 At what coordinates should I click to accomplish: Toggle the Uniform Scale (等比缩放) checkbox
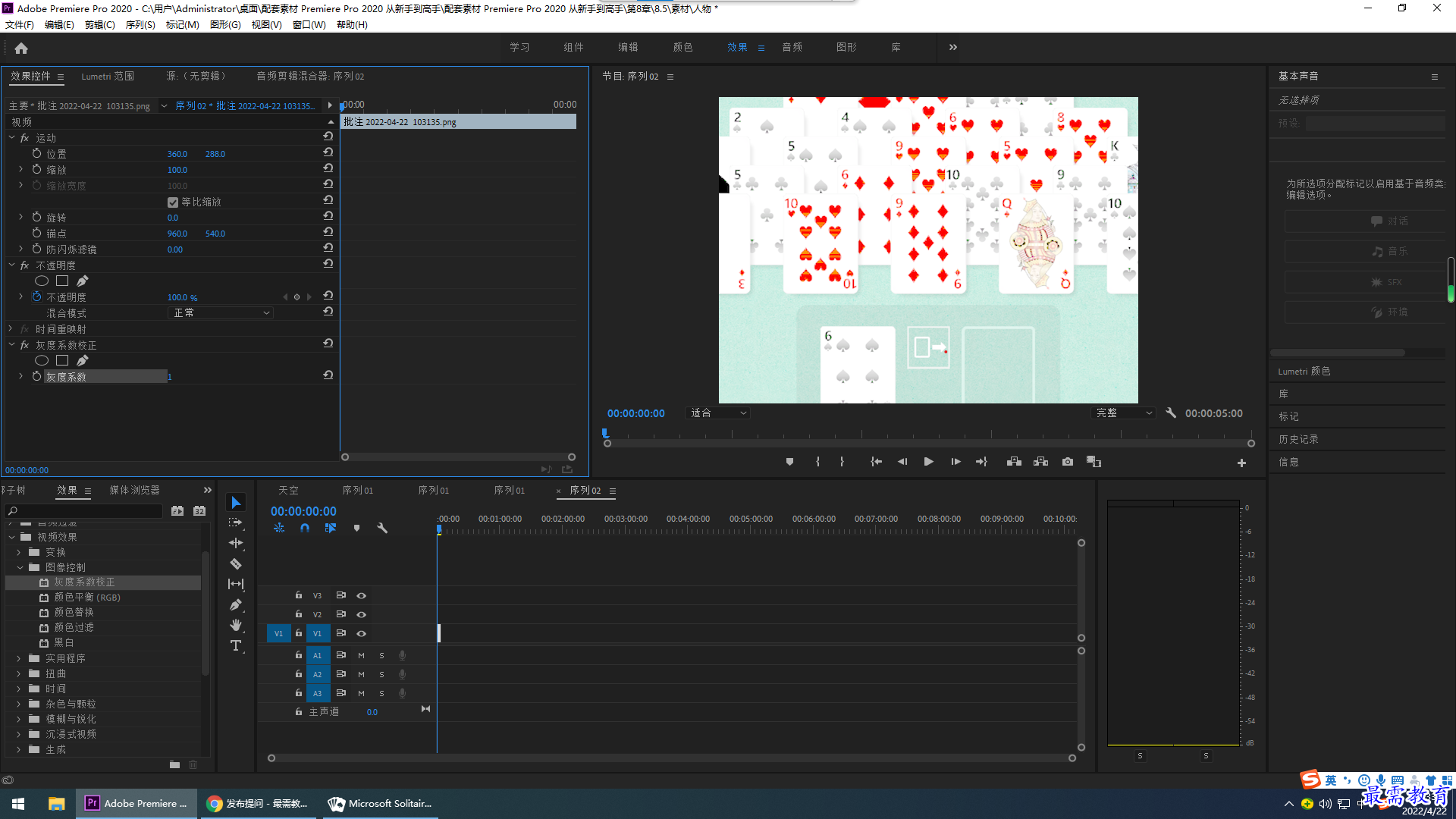tap(173, 202)
